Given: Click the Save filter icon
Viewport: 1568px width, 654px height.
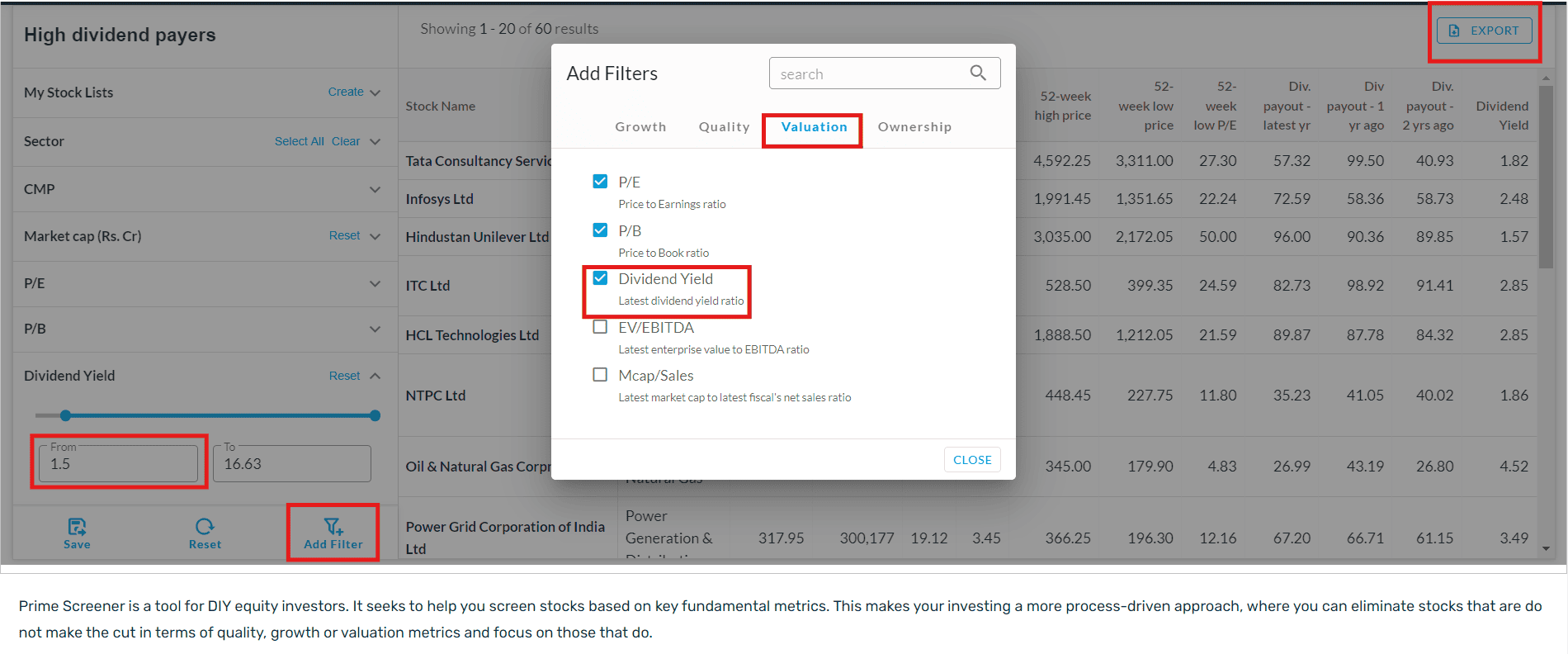Looking at the screenshot, I should point(77,527).
